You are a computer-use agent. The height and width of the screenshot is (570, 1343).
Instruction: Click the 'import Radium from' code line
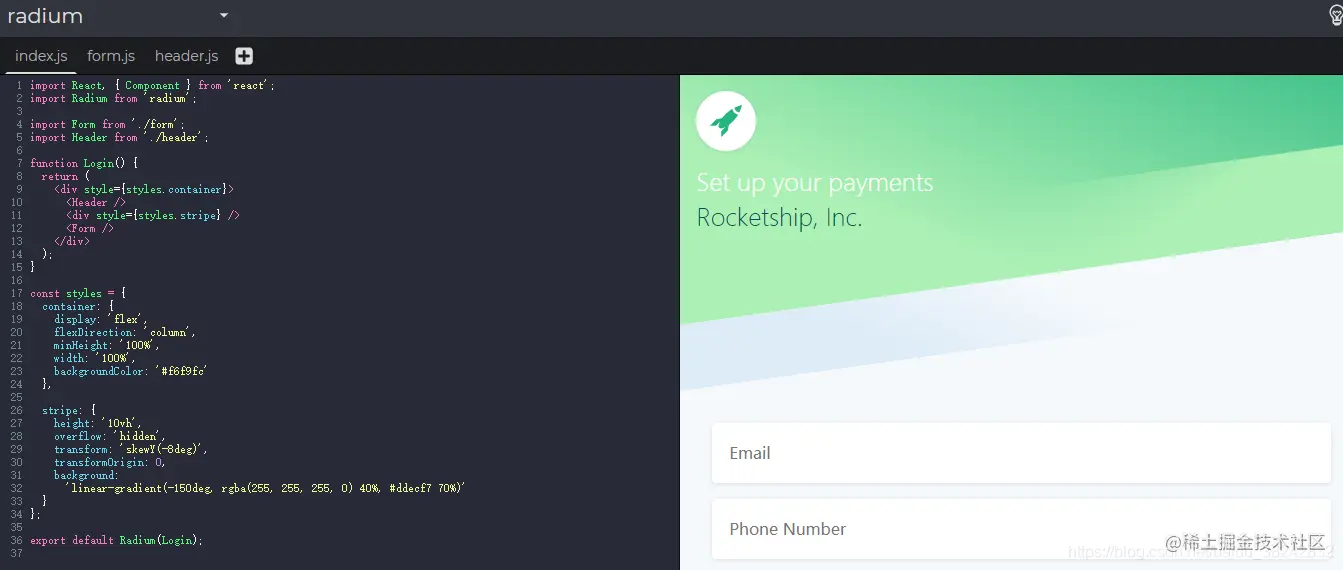[113, 99]
